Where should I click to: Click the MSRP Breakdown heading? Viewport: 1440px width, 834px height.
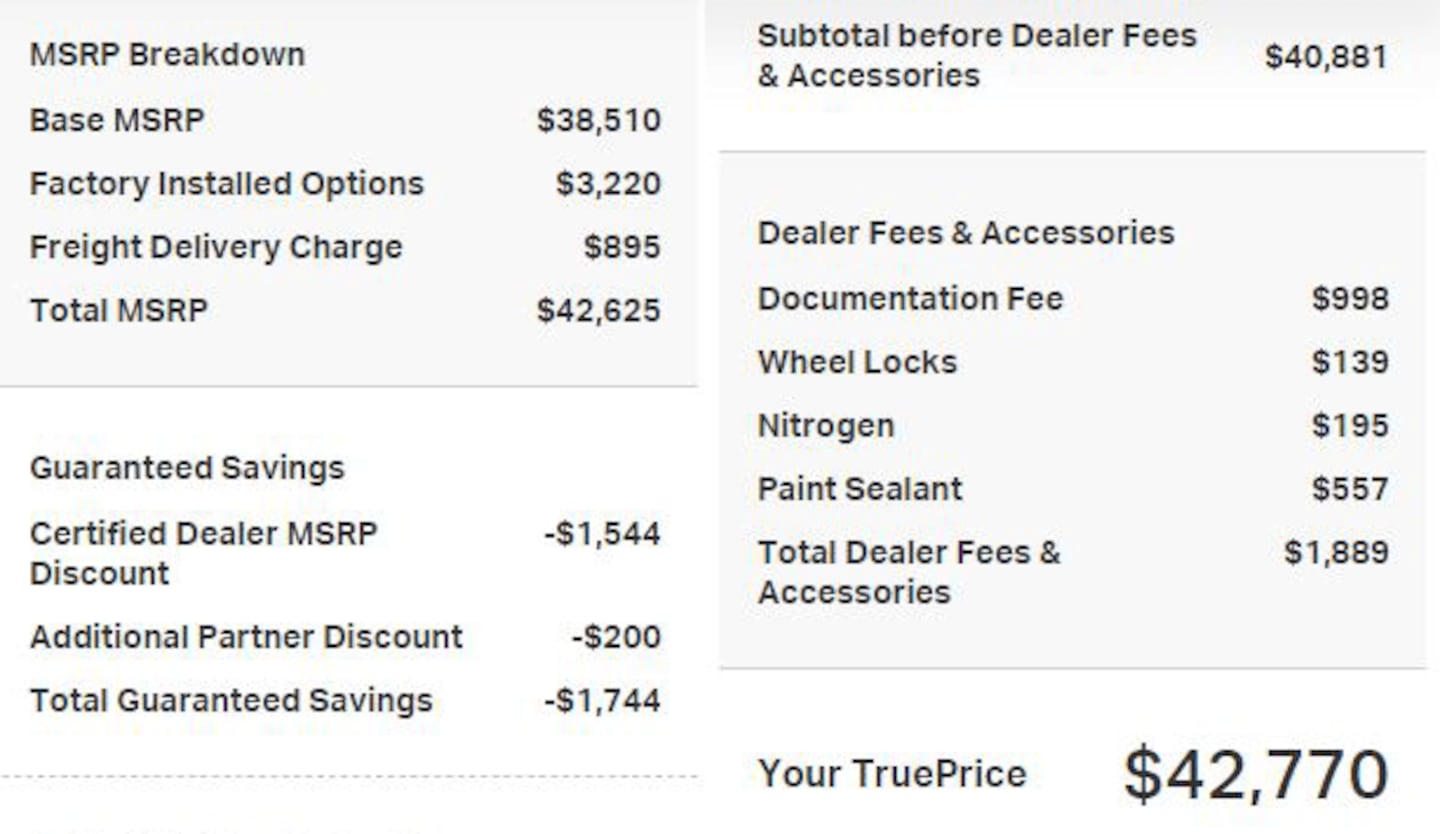167,54
